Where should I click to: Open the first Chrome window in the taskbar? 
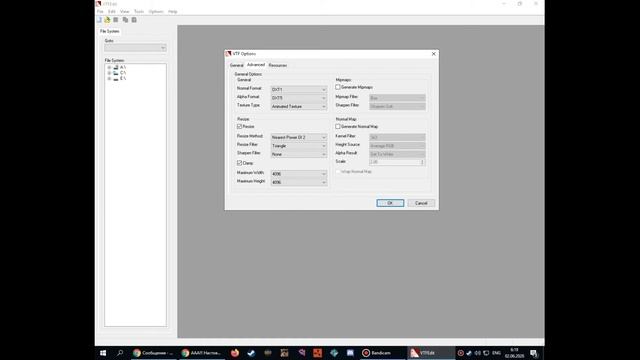click(153, 353)
